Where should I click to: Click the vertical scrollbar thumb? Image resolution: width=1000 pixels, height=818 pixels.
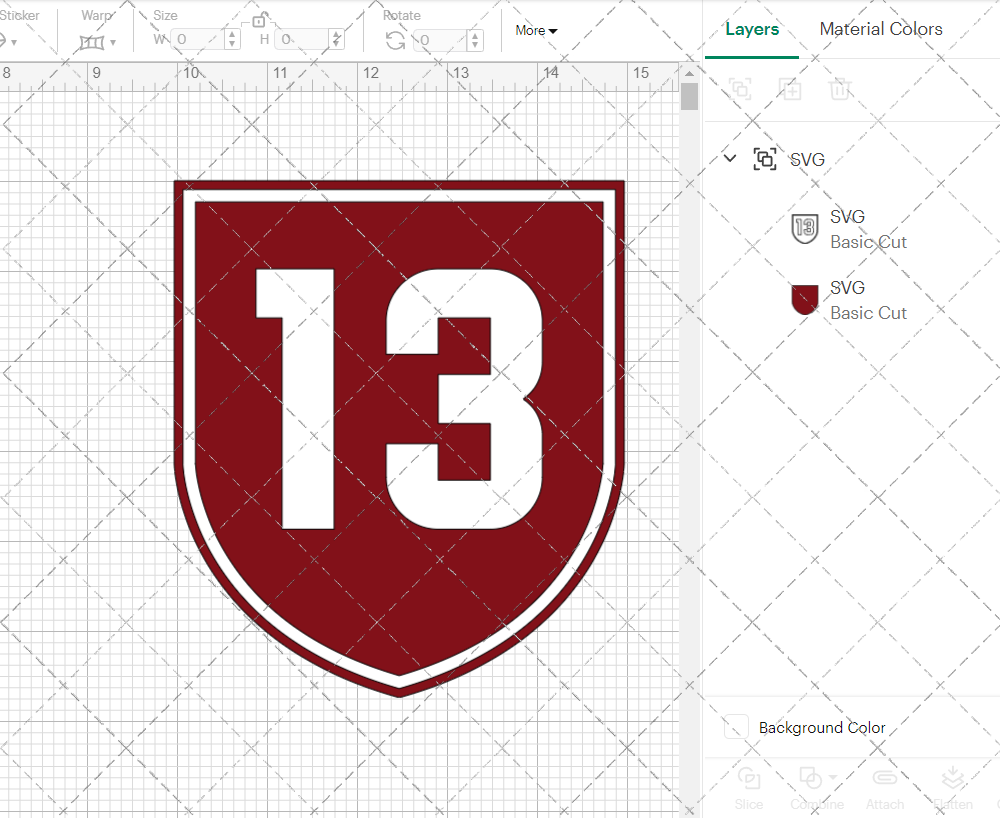point(689,97)
